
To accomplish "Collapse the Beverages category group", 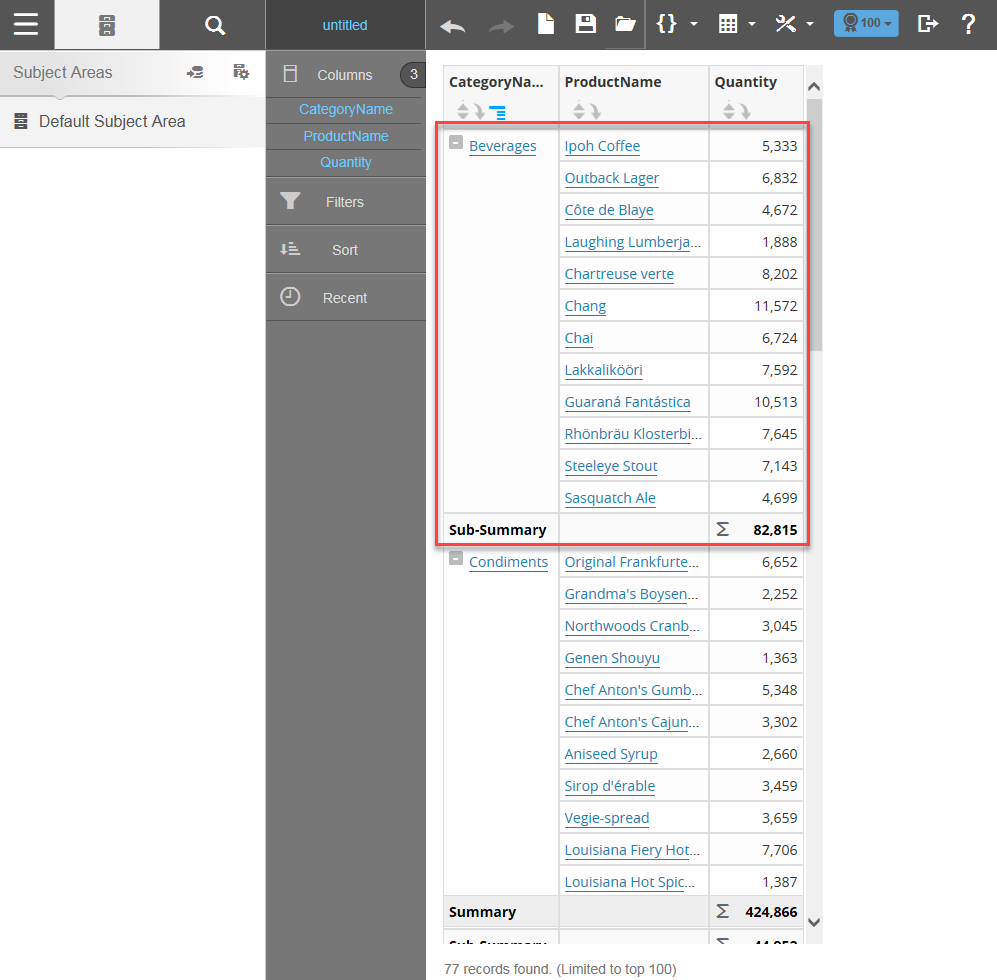I will click(456, 143).
